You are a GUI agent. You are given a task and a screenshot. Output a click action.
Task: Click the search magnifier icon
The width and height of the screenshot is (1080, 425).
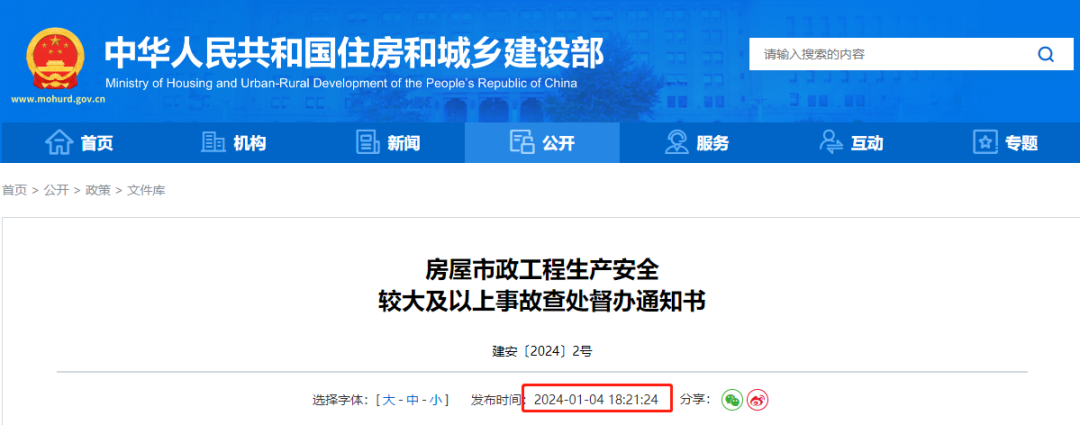pyautogui.click(x=1046, y=54)
